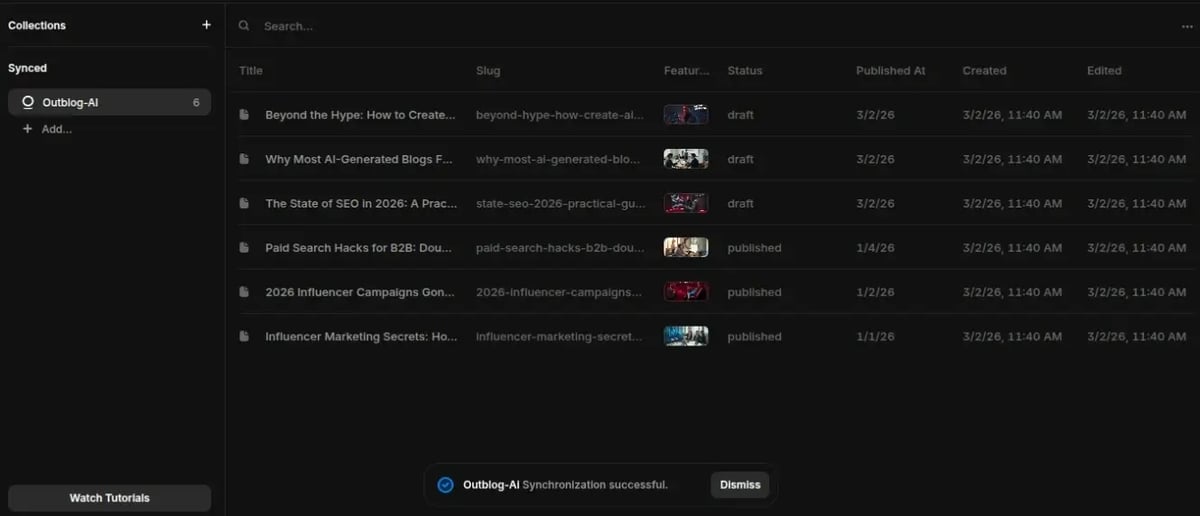Click the Add... option under Synced

pyautogui.click(x=47, y=129)
